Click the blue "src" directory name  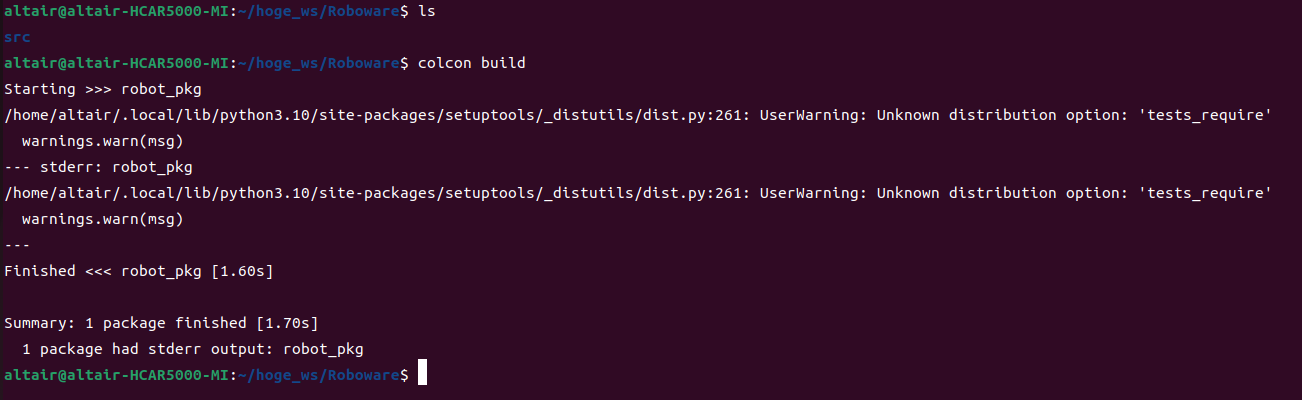pyautogui.click(x=17, y=37)
